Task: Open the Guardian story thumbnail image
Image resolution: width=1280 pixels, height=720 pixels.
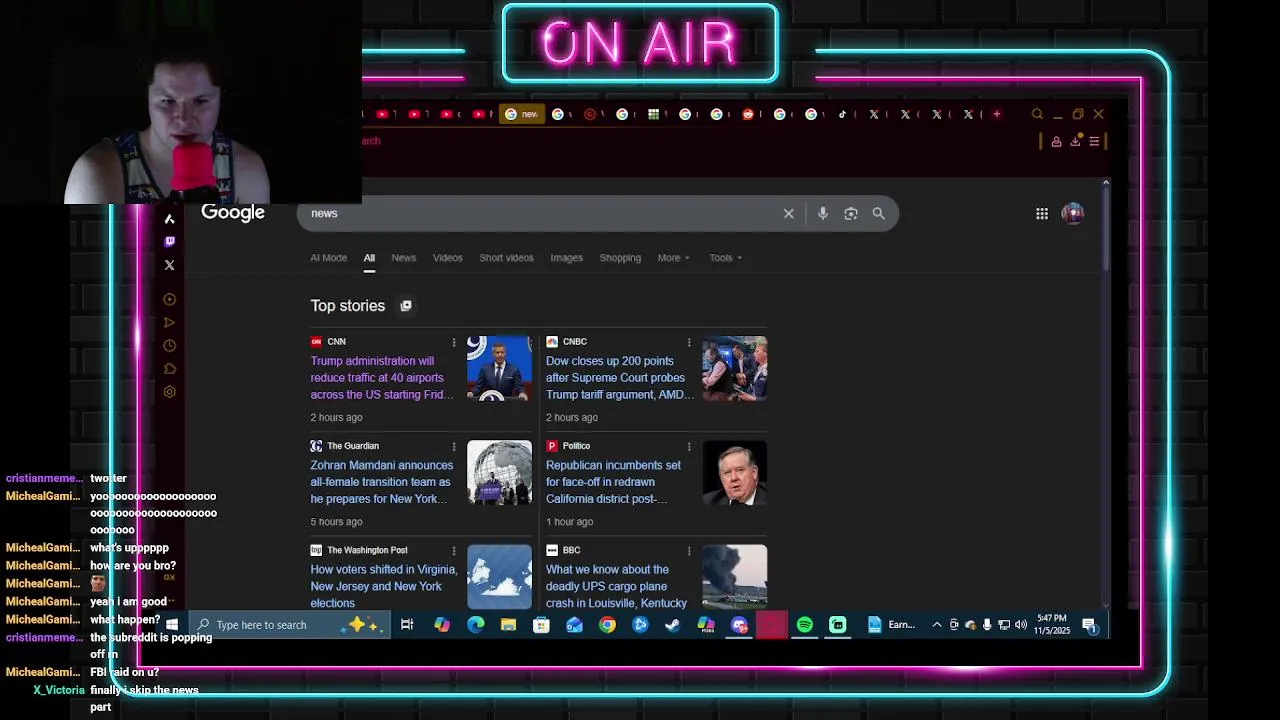Action: [x=499, y=473]
